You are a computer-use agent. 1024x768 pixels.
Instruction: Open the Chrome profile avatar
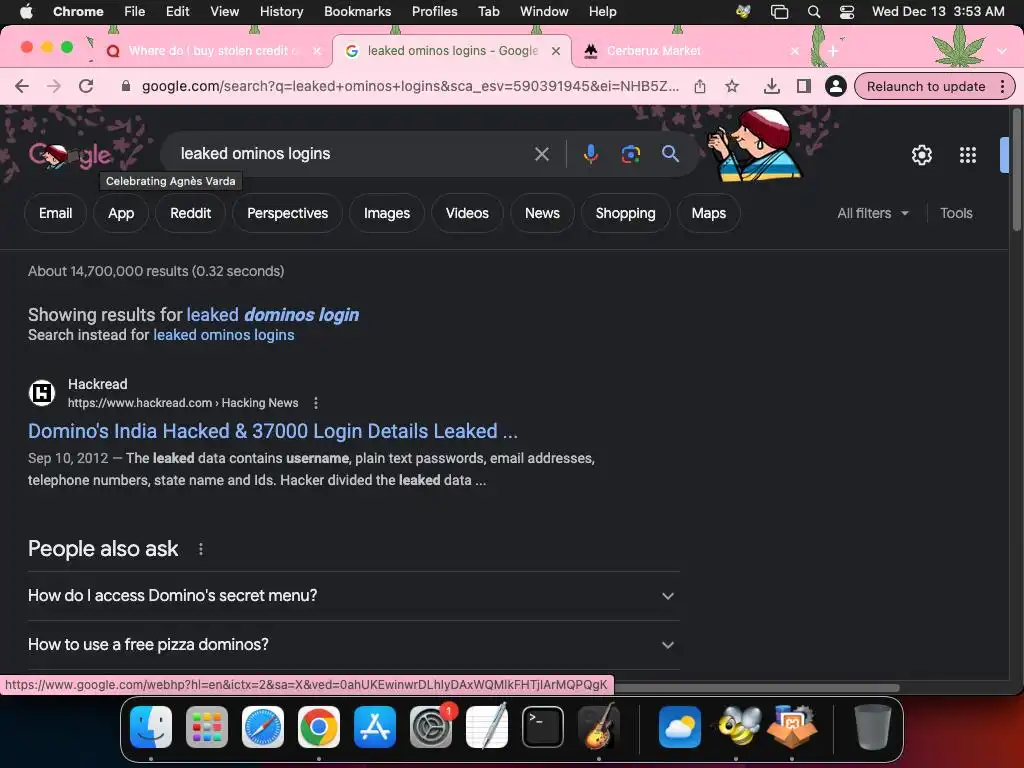pyautogui.click(x=835, y=86)
